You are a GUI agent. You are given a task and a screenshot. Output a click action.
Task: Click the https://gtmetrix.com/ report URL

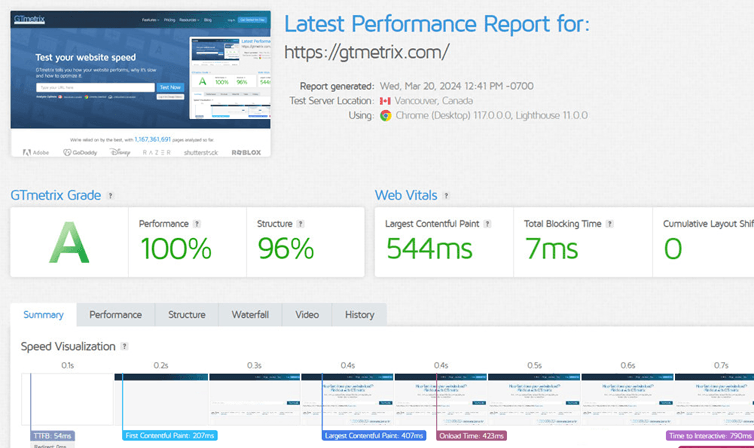pos(367,52)
